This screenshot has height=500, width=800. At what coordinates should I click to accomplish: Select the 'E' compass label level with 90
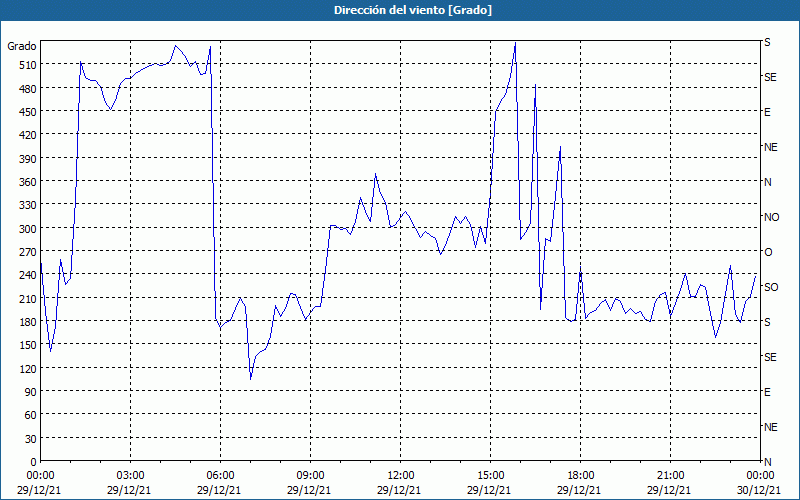click(767, 392)
